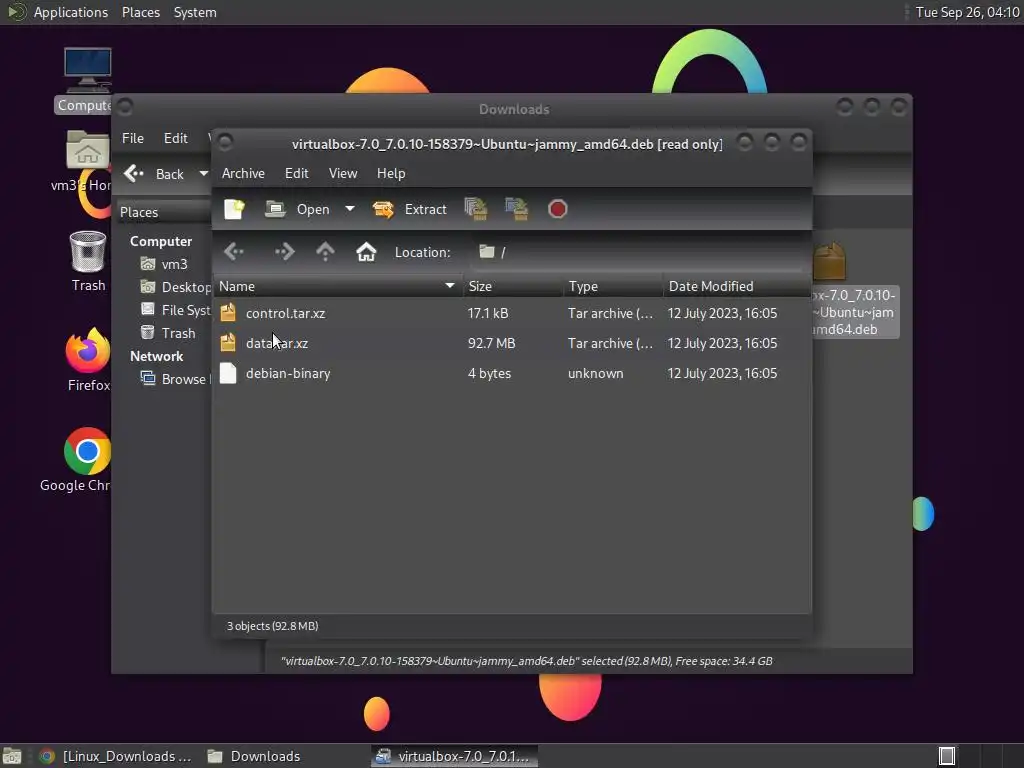
Task: Open the Trash desktop icon
Action: 88,261
